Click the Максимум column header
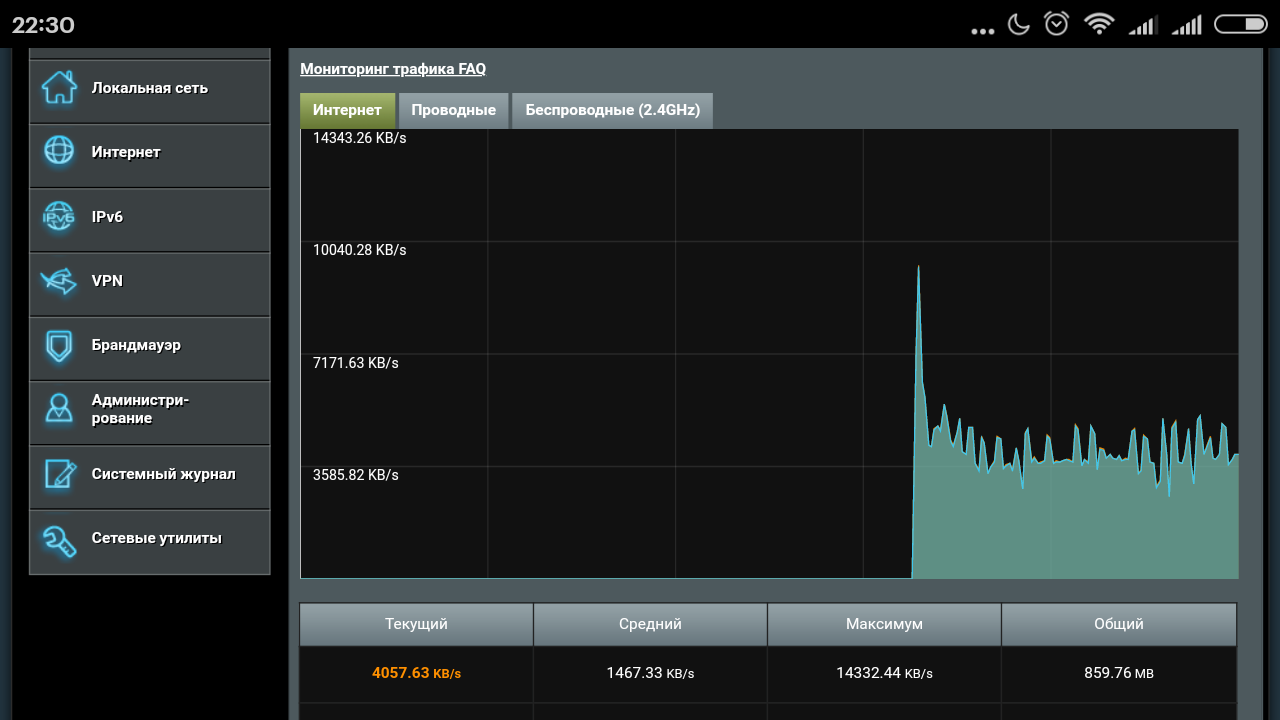This screenshot has width=1280, height=720. click(884, 624)
